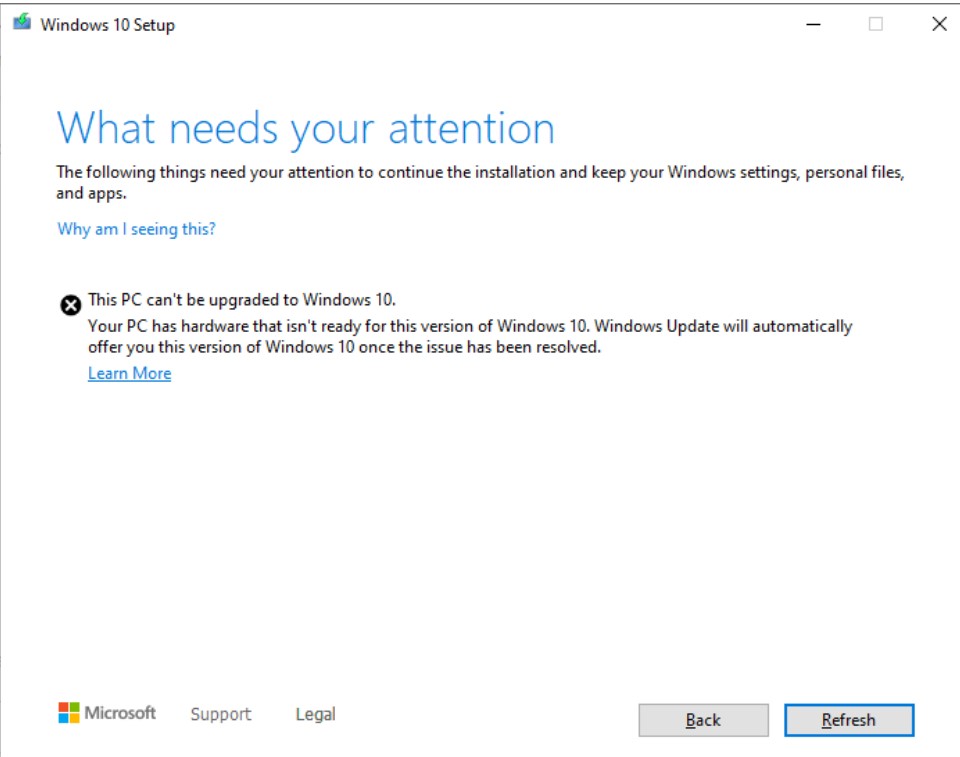Screen dimensions: 960x757
Task: Click the Windows 10 Setup title icon
Action: tap(22, 23)
